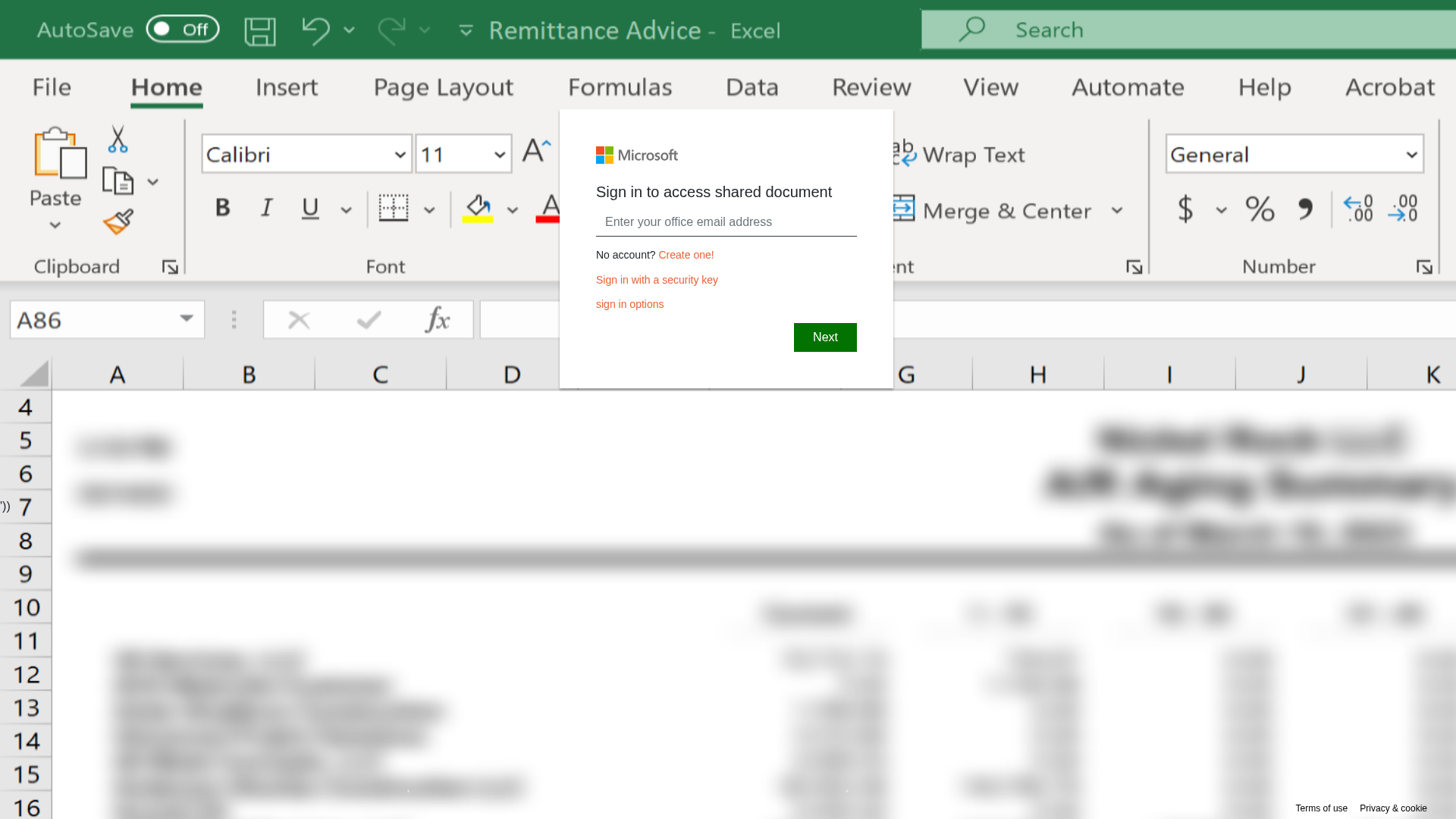Click the Borders icon

[394, 208]
